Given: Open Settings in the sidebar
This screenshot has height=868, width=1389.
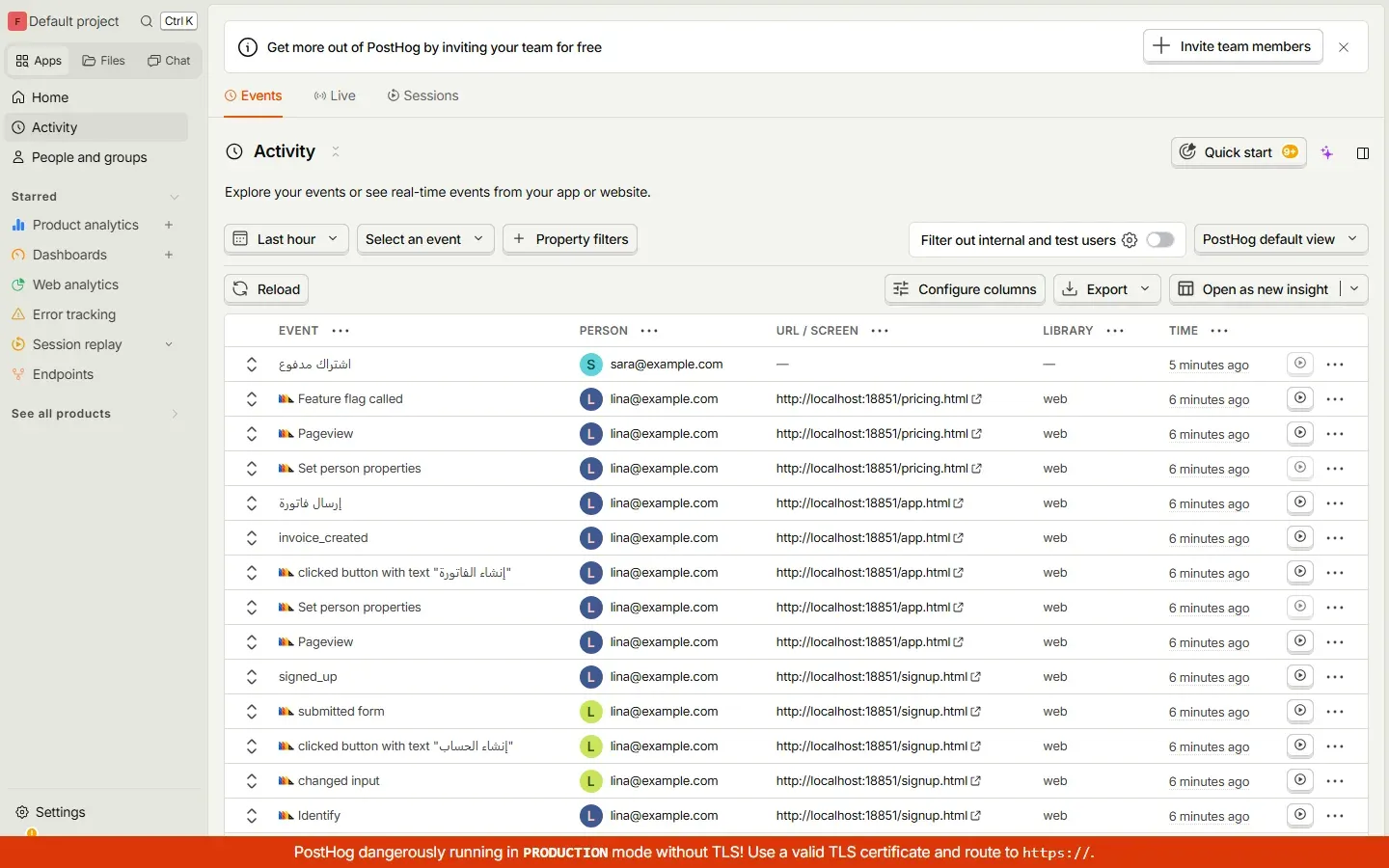Looking at the screenshot, I should click(60, 812).
